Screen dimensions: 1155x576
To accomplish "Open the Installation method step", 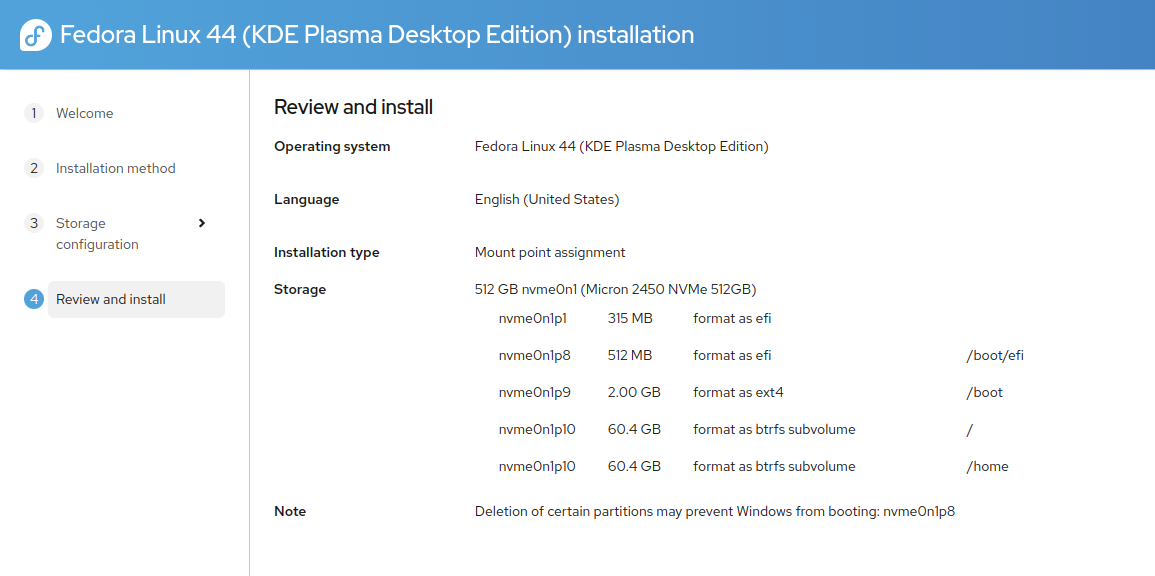I will pyautogui.click(x=116, y=168).
